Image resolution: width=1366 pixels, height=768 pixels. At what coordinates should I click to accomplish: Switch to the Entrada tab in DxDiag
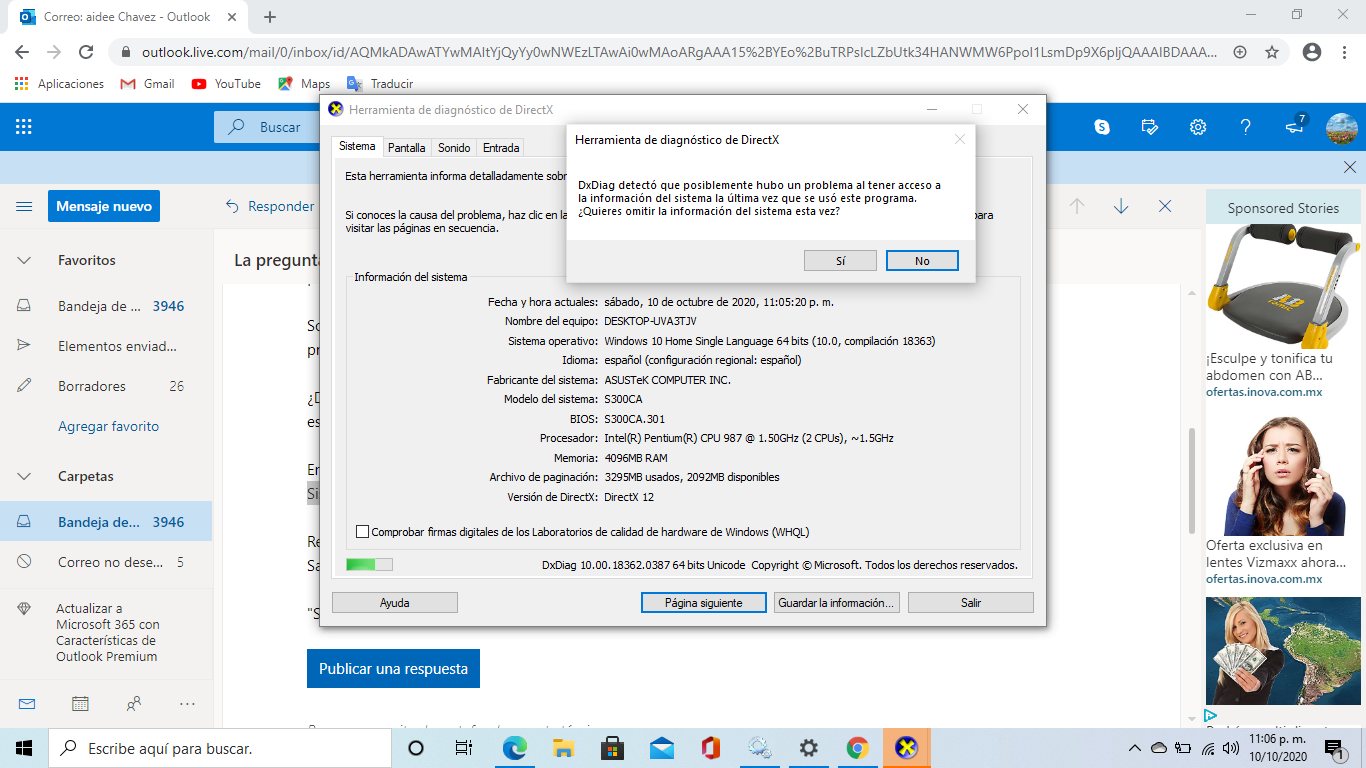(501, 148)
